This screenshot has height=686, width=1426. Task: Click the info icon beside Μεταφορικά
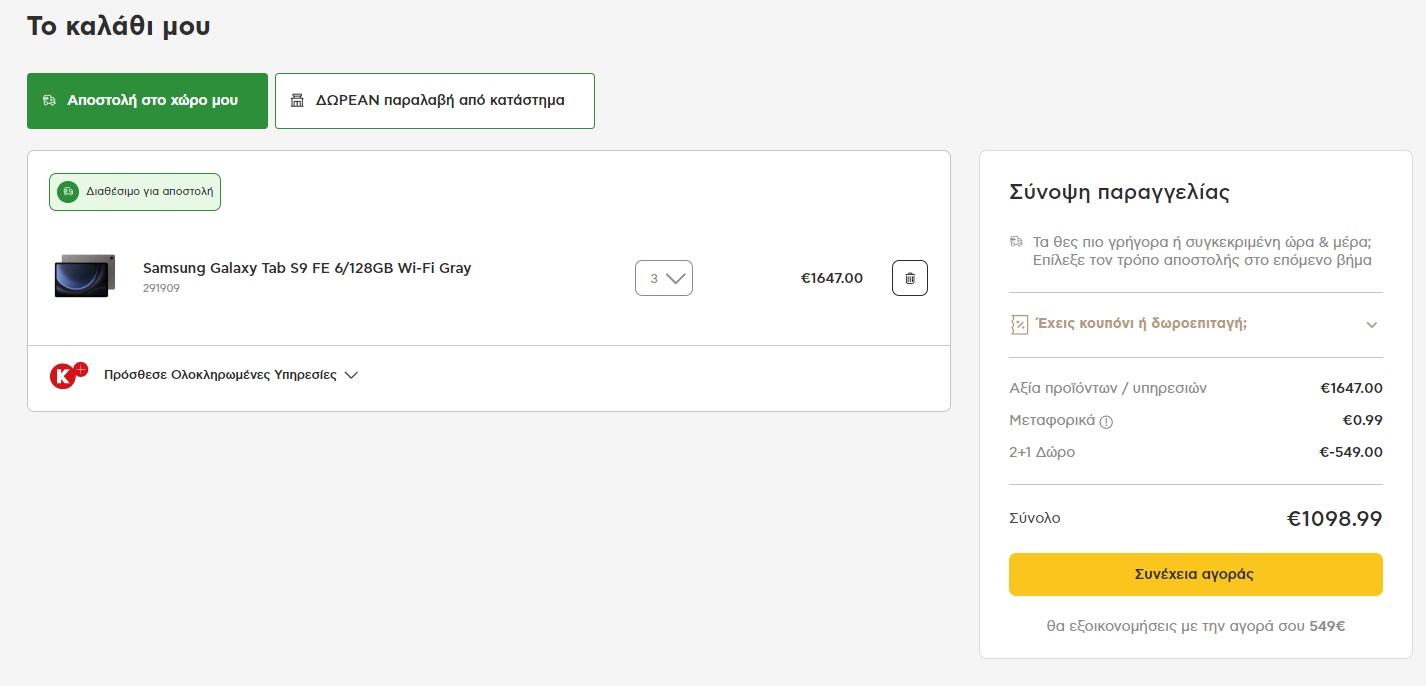coord(1106,422)
